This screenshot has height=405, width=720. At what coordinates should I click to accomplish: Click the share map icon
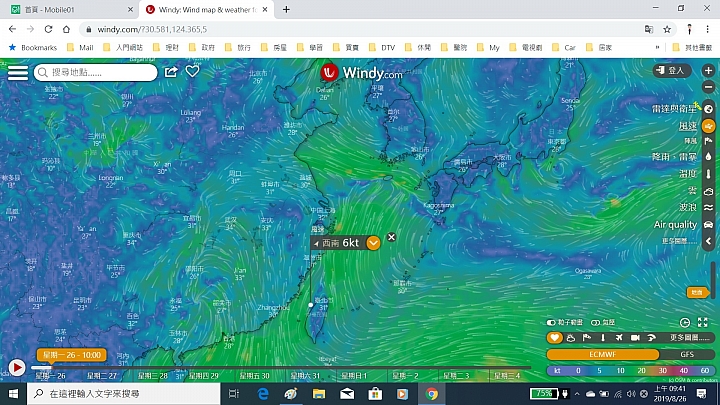[x=171, y=72]
